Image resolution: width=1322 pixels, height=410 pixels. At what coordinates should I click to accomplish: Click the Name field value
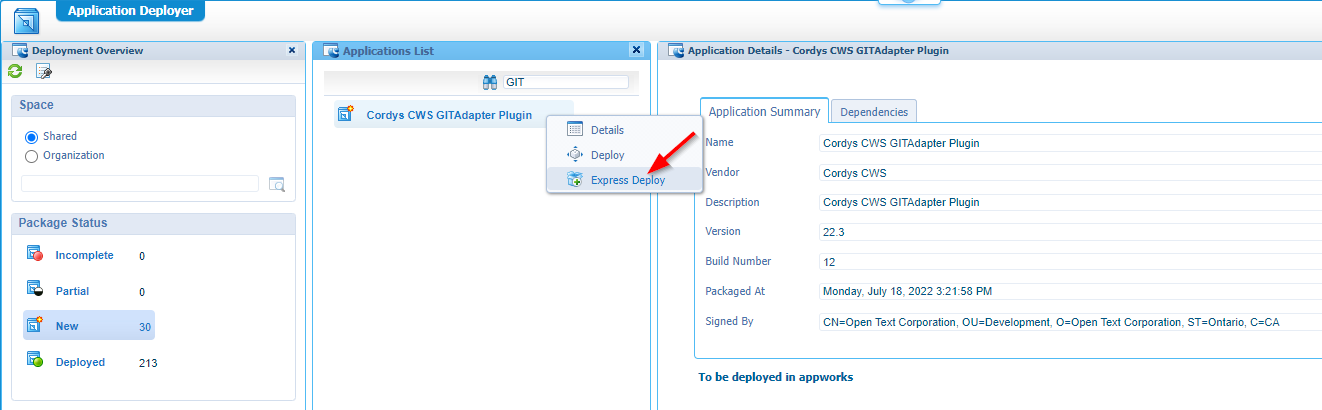click(1070, 143)
